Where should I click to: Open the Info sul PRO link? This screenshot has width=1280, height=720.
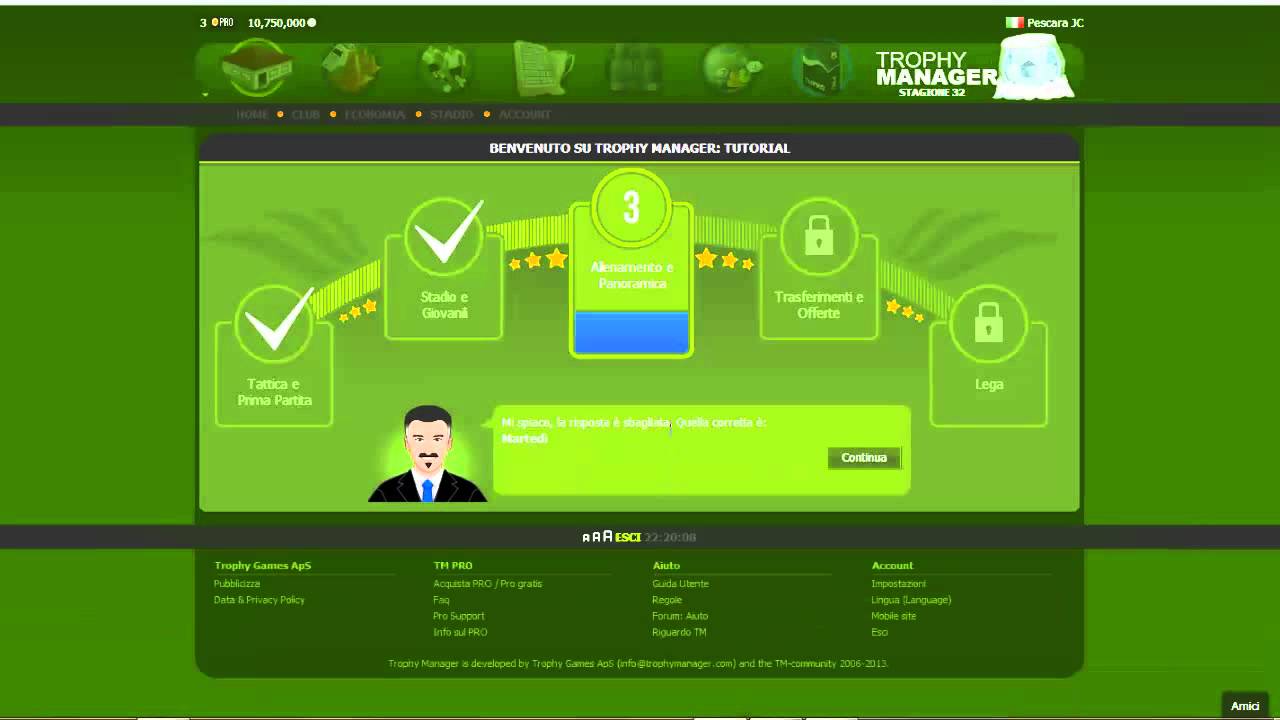click(x=460, y=632)
